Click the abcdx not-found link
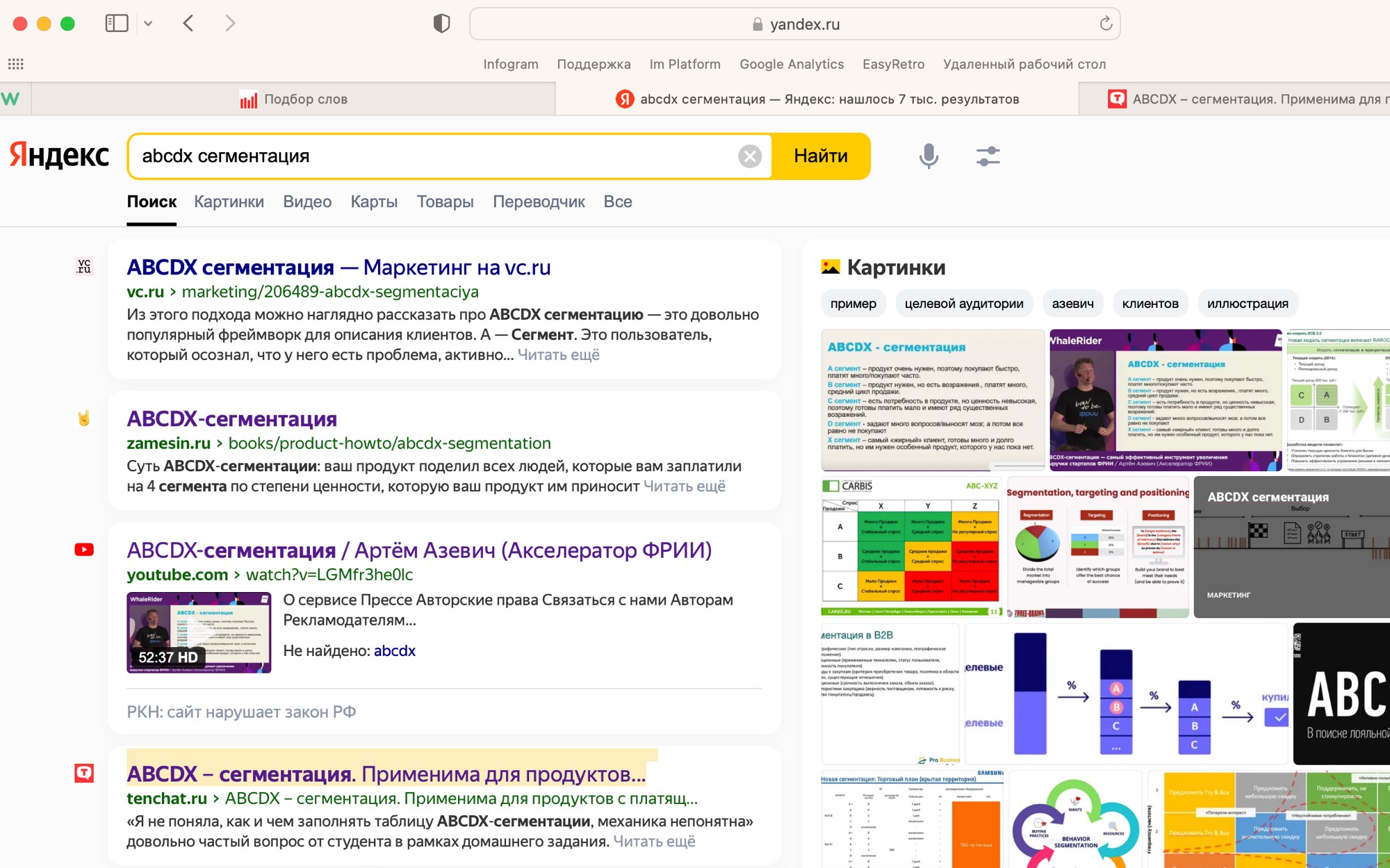1390x868 pixels. (395, 651)
